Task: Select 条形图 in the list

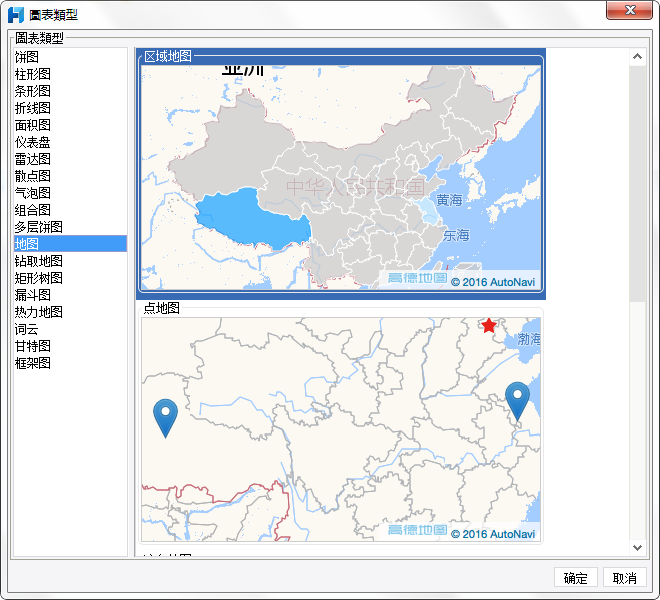Action: tap(70, 91)
